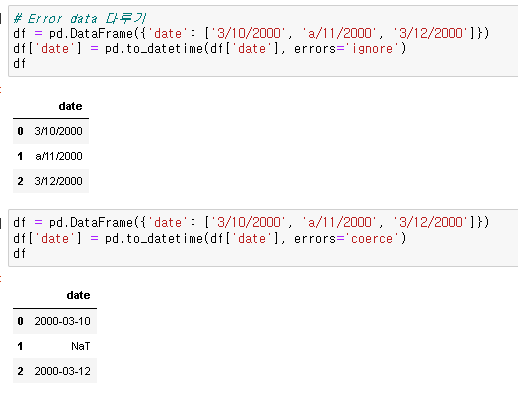518x395 pixels.
Task: Click the 'ignore' string in the first cell
Action: tap(372, 49)
